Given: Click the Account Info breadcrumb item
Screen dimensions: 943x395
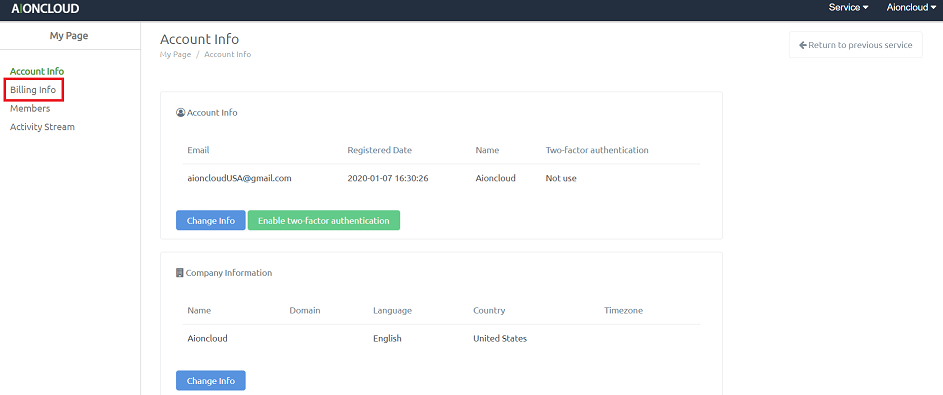Looking at the screenshot, I should pos(227,55).
